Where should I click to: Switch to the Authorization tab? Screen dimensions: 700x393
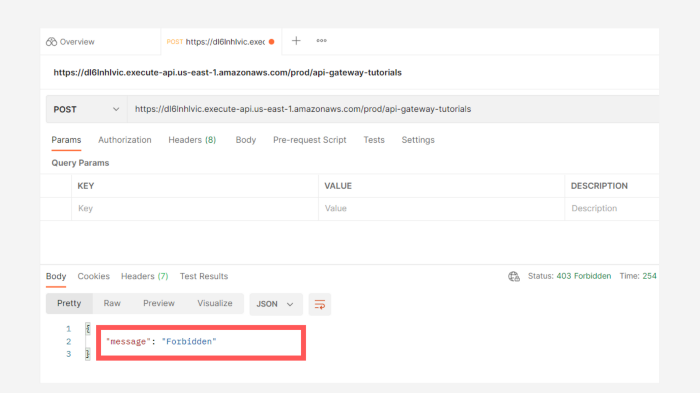pyautogui.click(x=125, y=140)
